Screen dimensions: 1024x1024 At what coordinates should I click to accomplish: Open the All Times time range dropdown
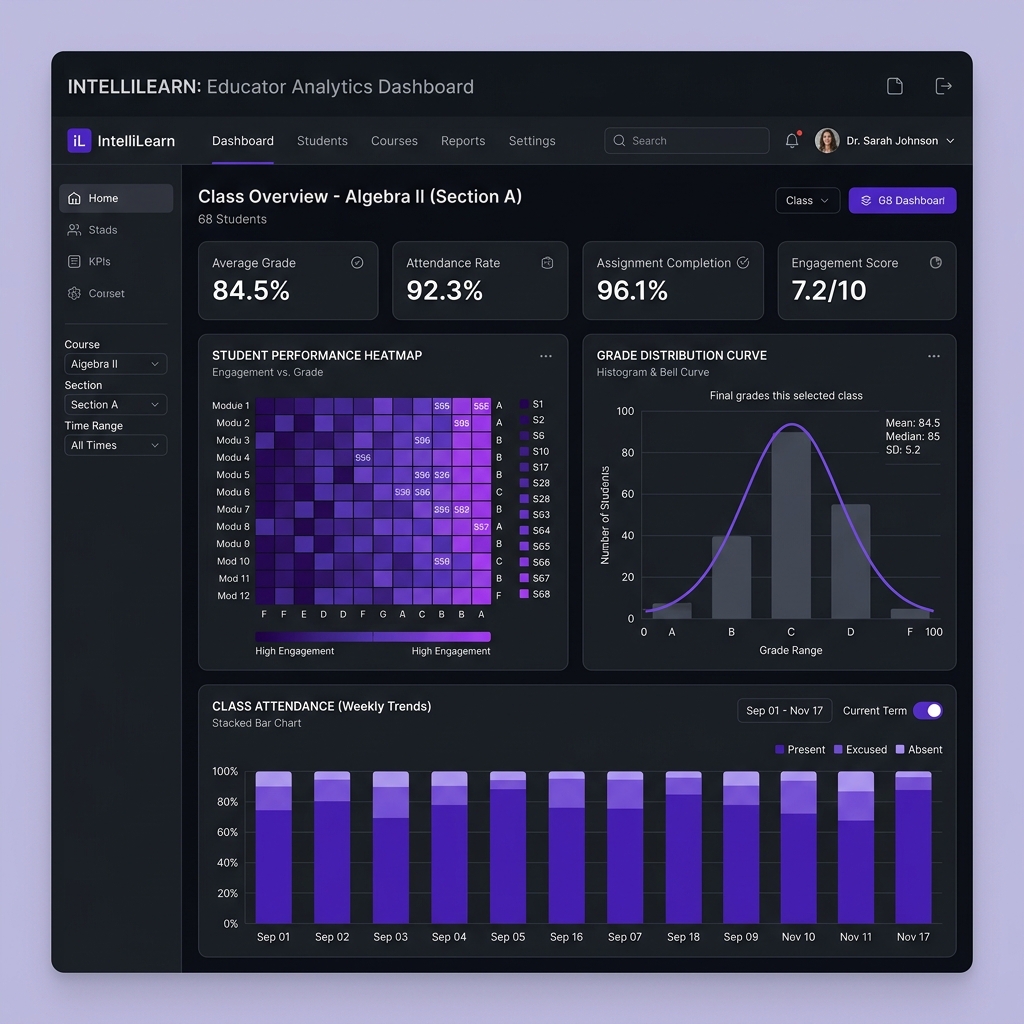(x=116, y=445)
